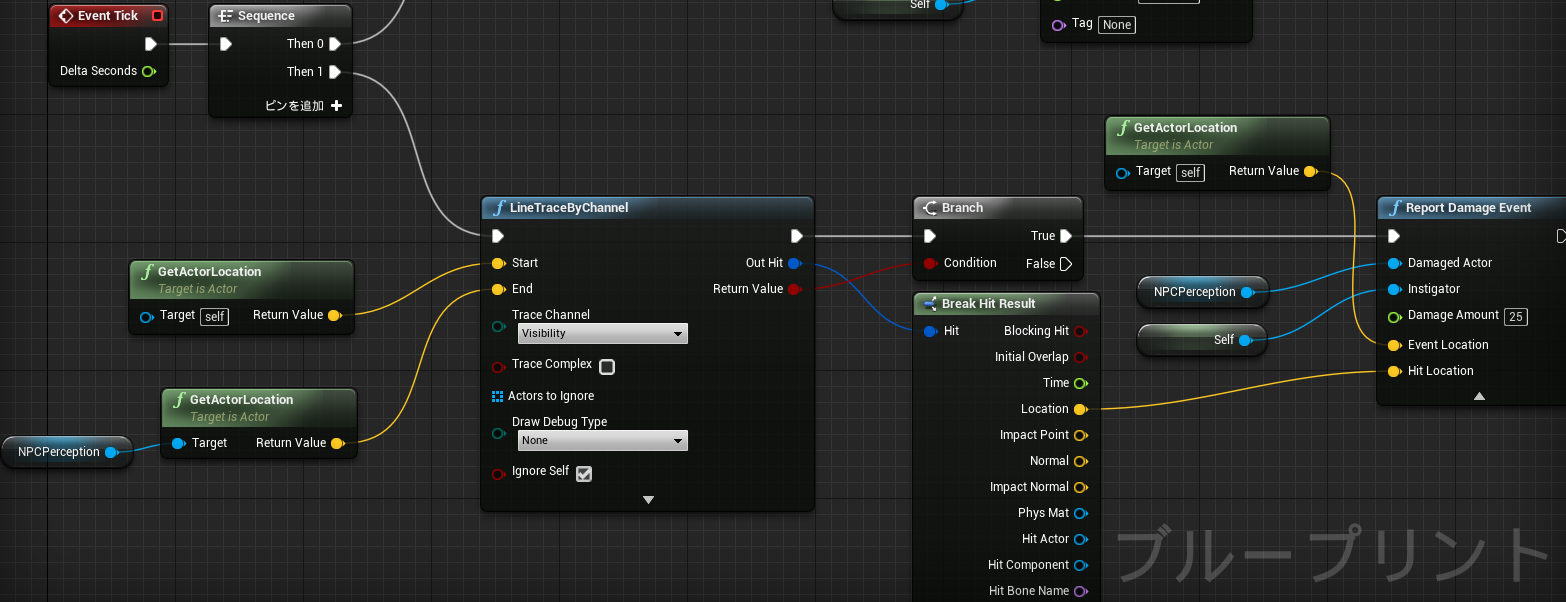Enable the Trace Complex checkbox
Image resolution: width=1566 pixels, height=602 pixels.
coord(607,368)
